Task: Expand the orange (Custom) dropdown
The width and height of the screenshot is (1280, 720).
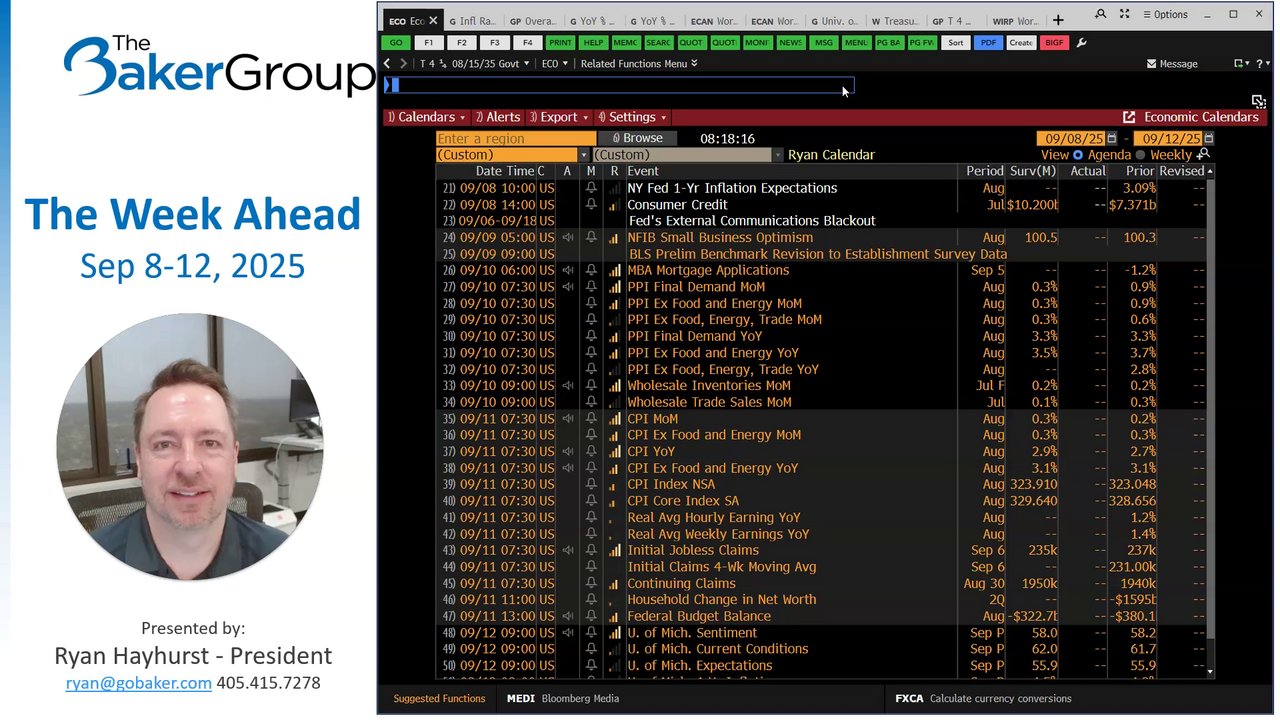Action: 584,155
